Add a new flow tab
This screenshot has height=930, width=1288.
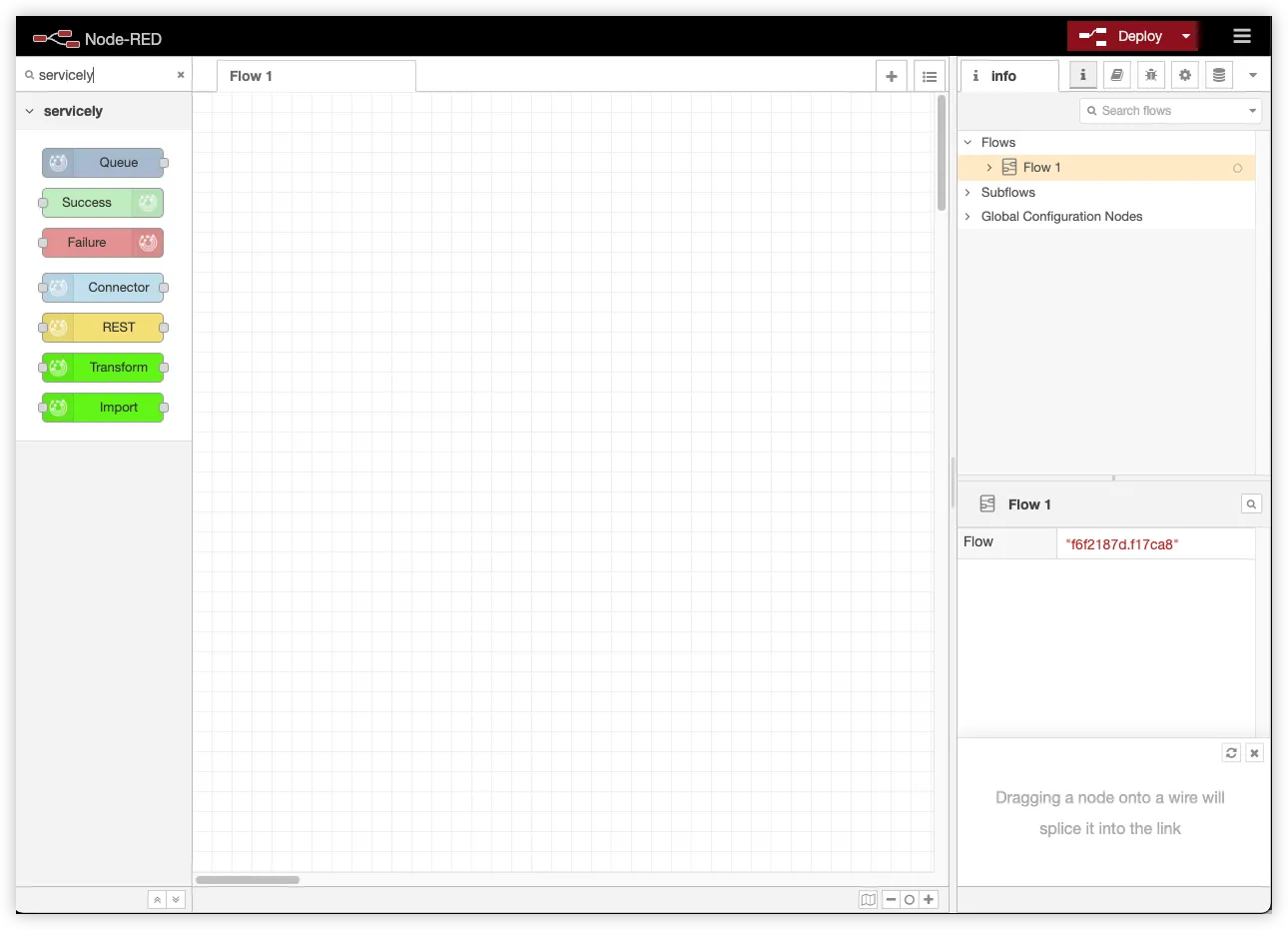point(892,76)
